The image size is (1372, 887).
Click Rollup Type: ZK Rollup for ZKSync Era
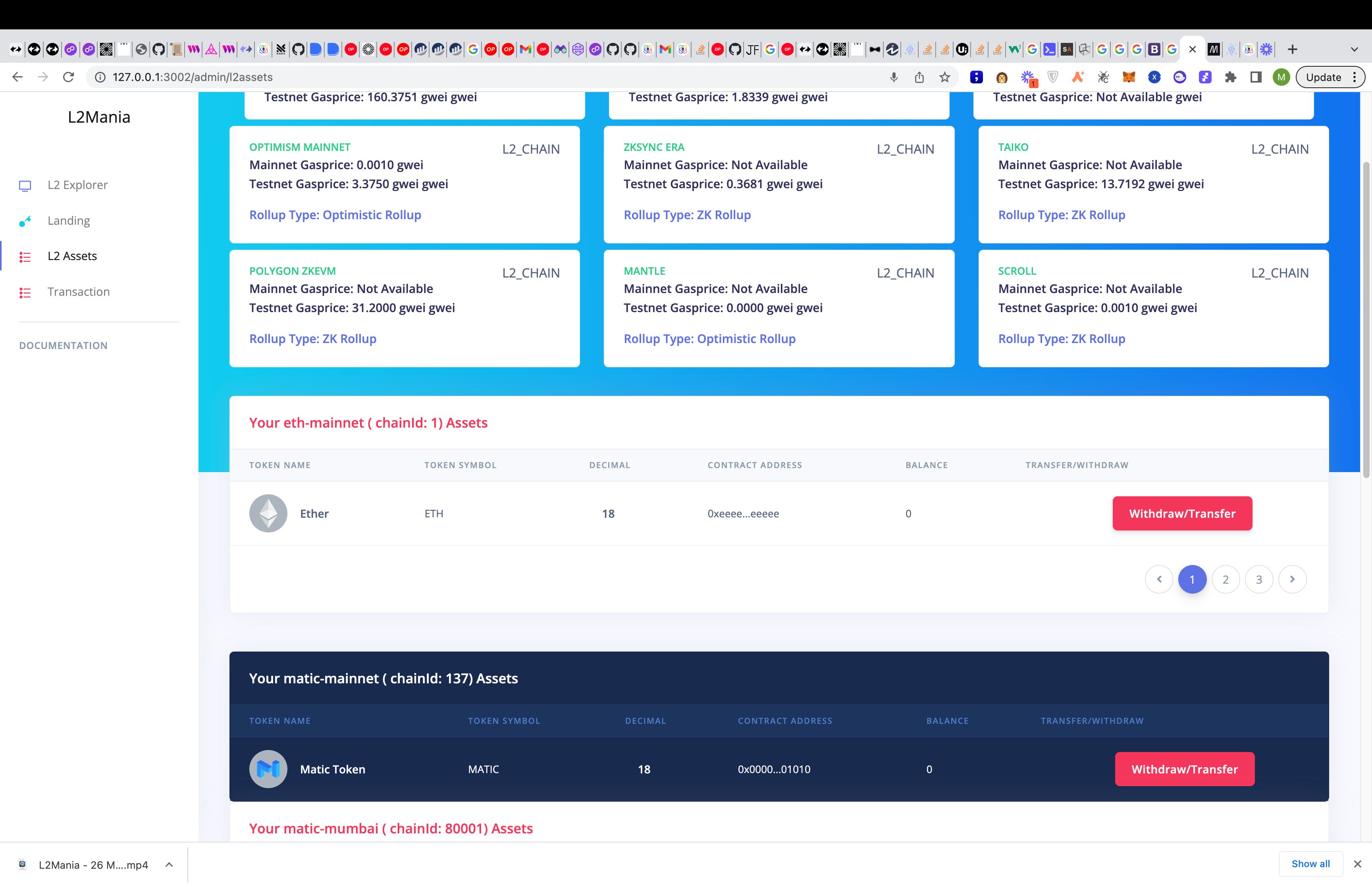[x=687, y=214]
